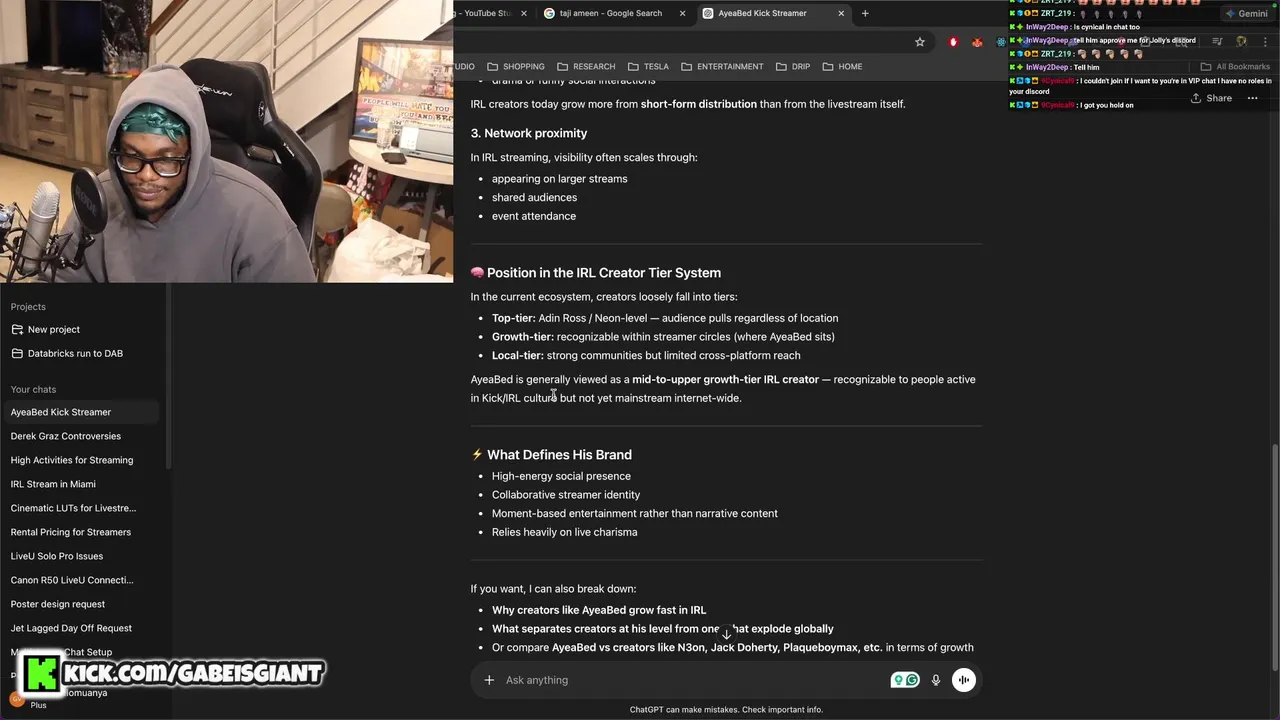Screen dimensions: 1280x720
Task: Click the "appearing on larger streams" bullet
Action: [x=560, y=179]
